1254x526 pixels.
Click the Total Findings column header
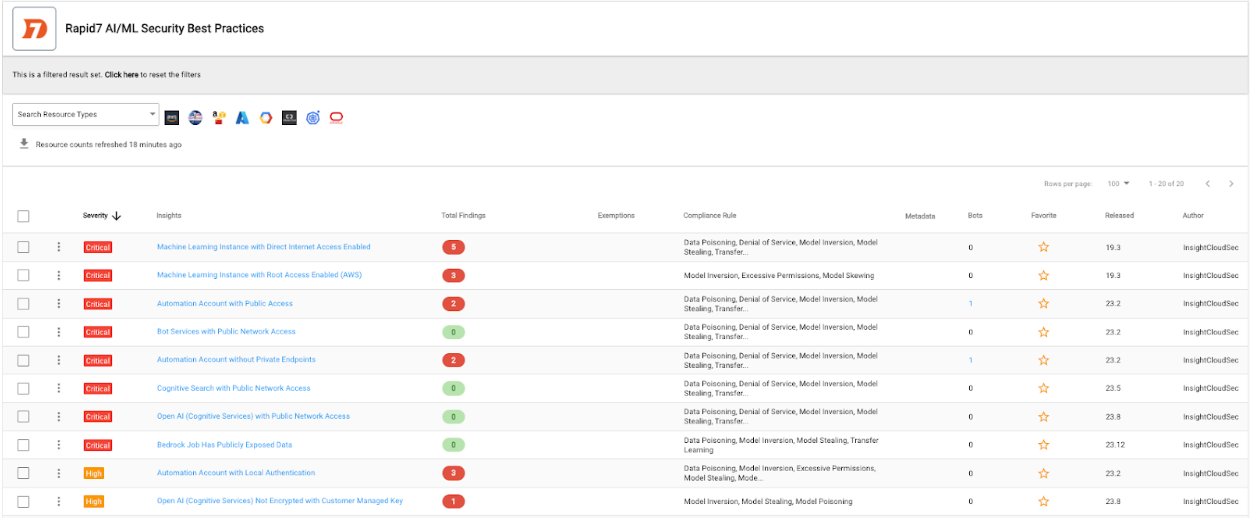click(463, 216)
